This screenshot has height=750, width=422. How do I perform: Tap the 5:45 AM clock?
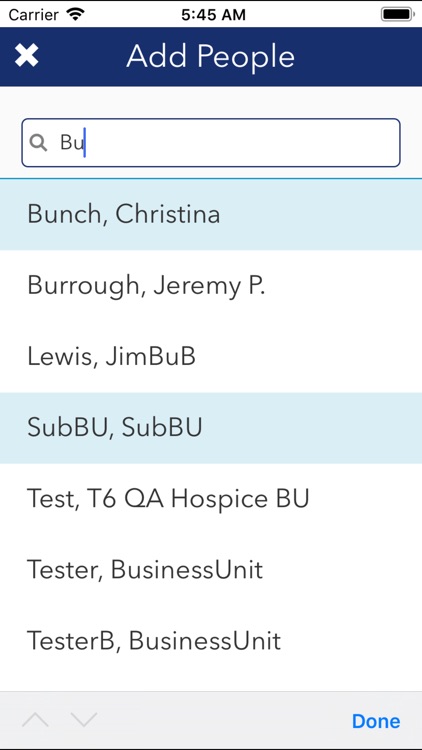point(213,15)
